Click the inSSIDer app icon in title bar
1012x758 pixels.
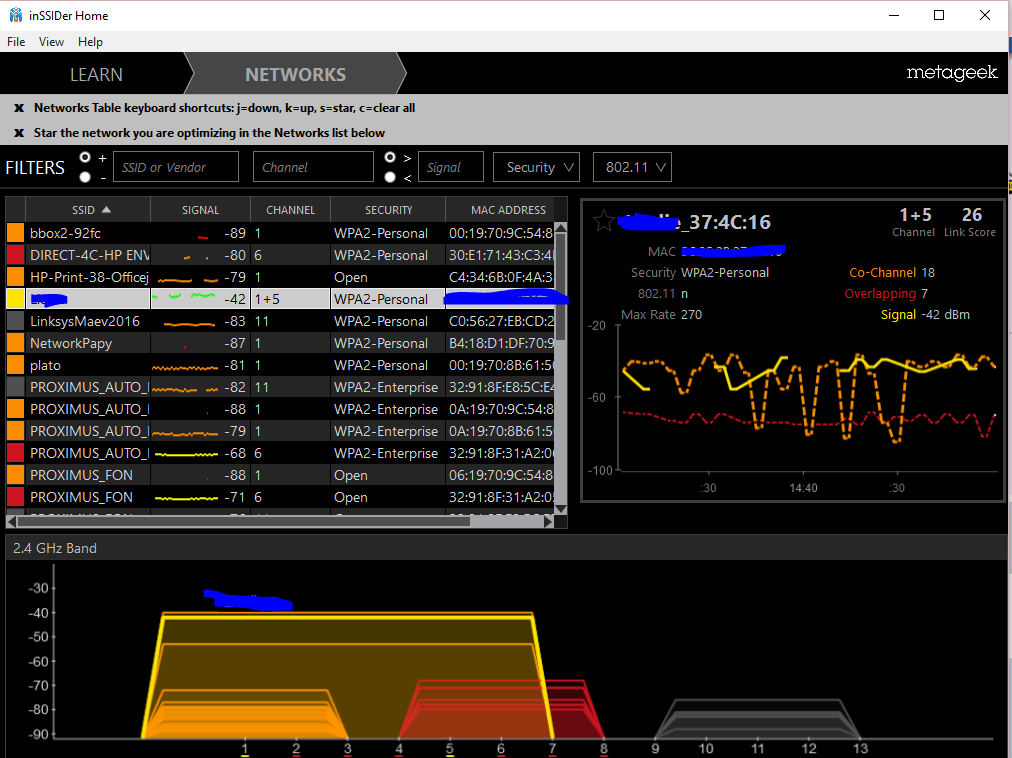15,16
